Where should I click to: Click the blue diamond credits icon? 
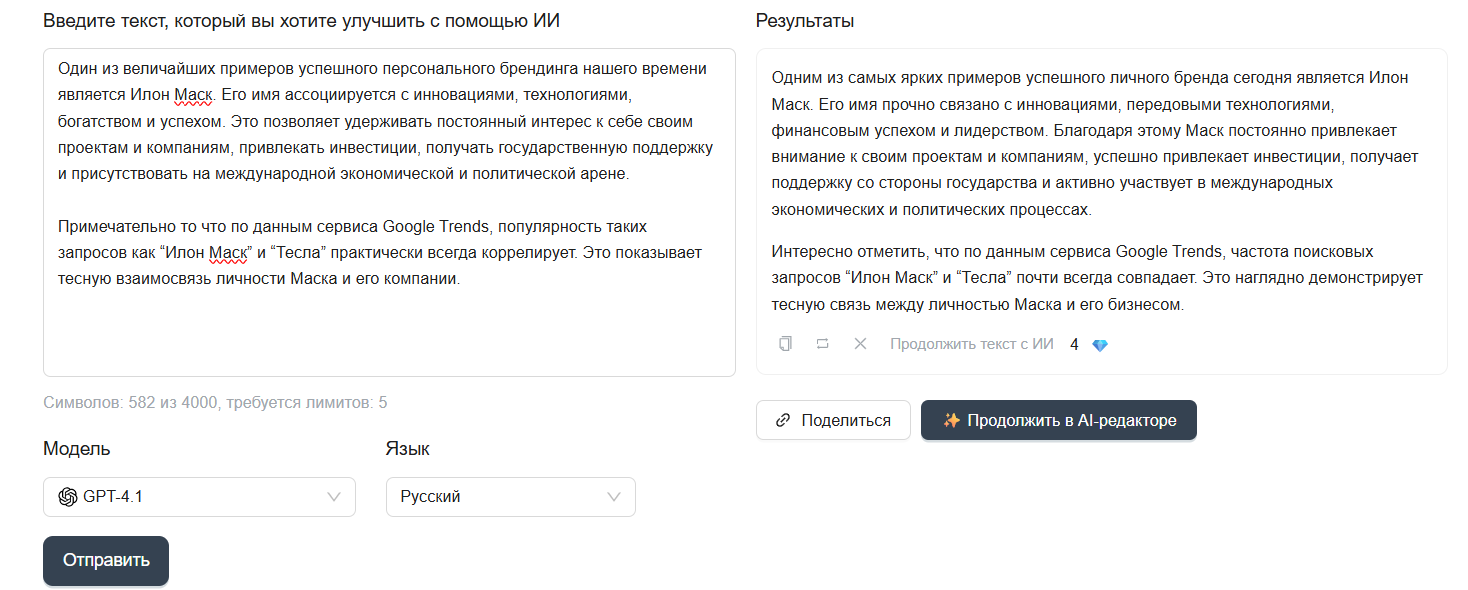(1100, 345)
